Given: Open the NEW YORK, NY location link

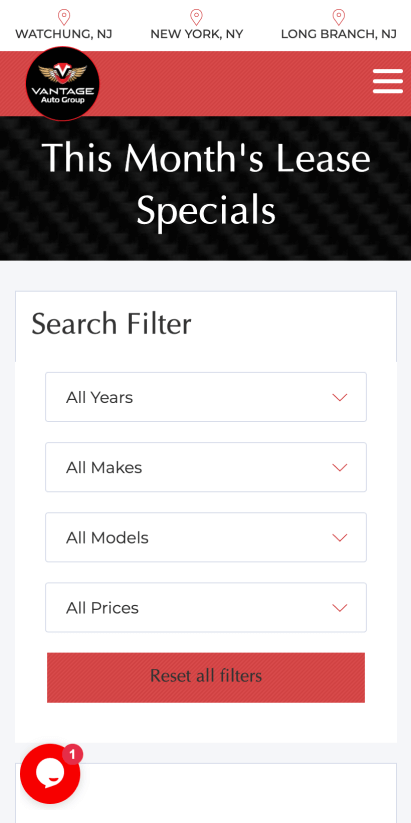Looking at the screenshot, I should [196, 34].
